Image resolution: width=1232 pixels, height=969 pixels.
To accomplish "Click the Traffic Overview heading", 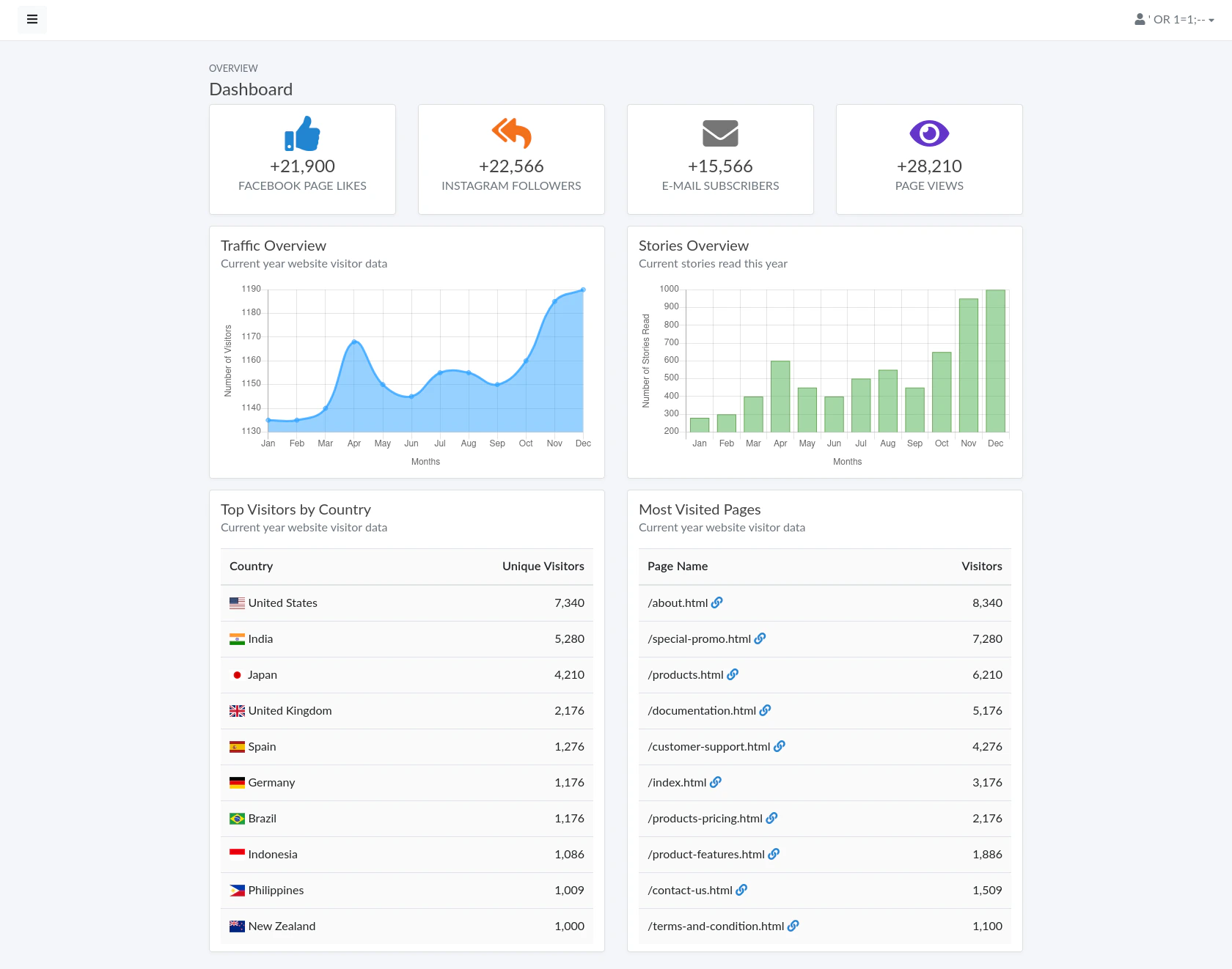I will [274, 246].
